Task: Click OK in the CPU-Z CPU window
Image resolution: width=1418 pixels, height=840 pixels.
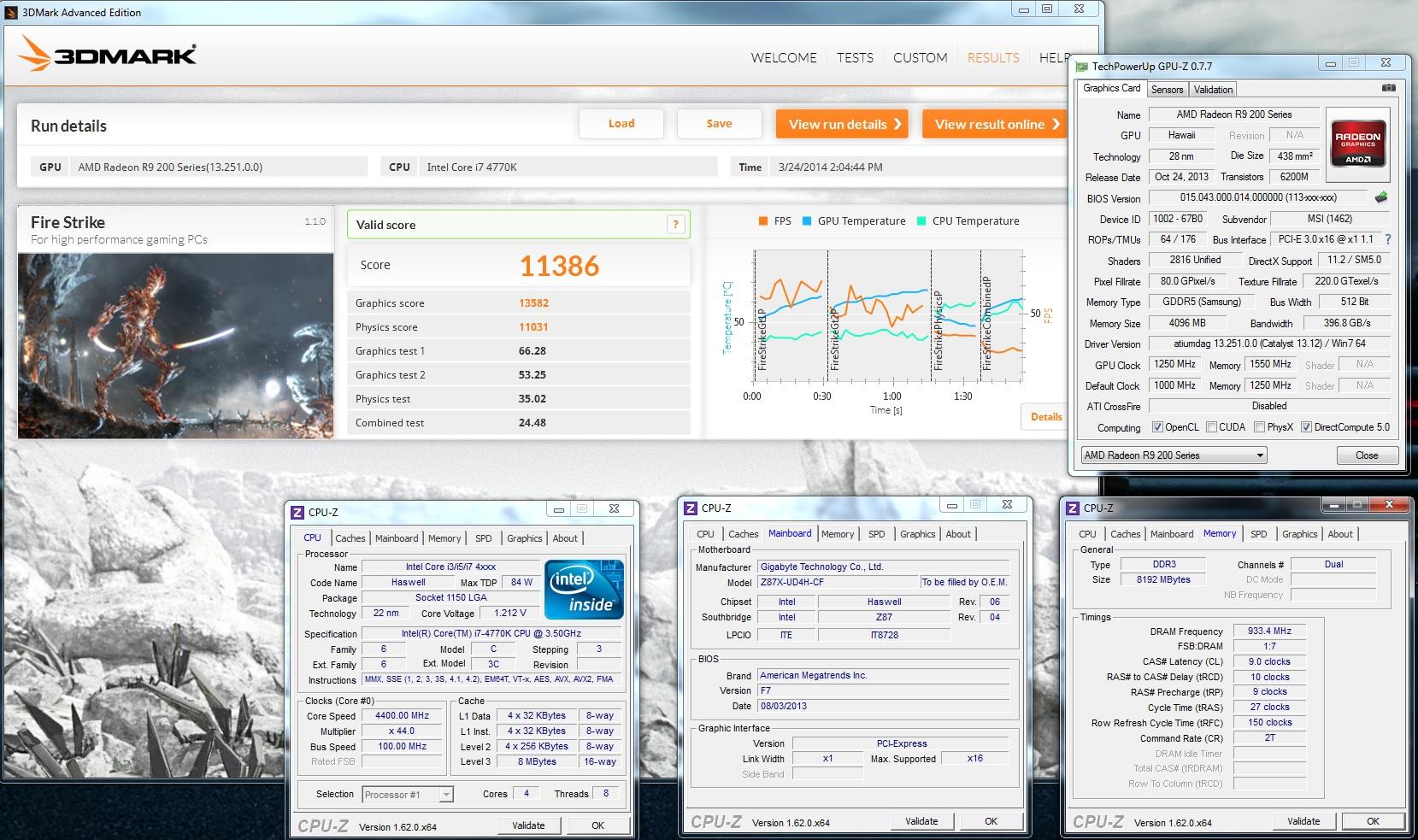Action: tap(597, 825)
